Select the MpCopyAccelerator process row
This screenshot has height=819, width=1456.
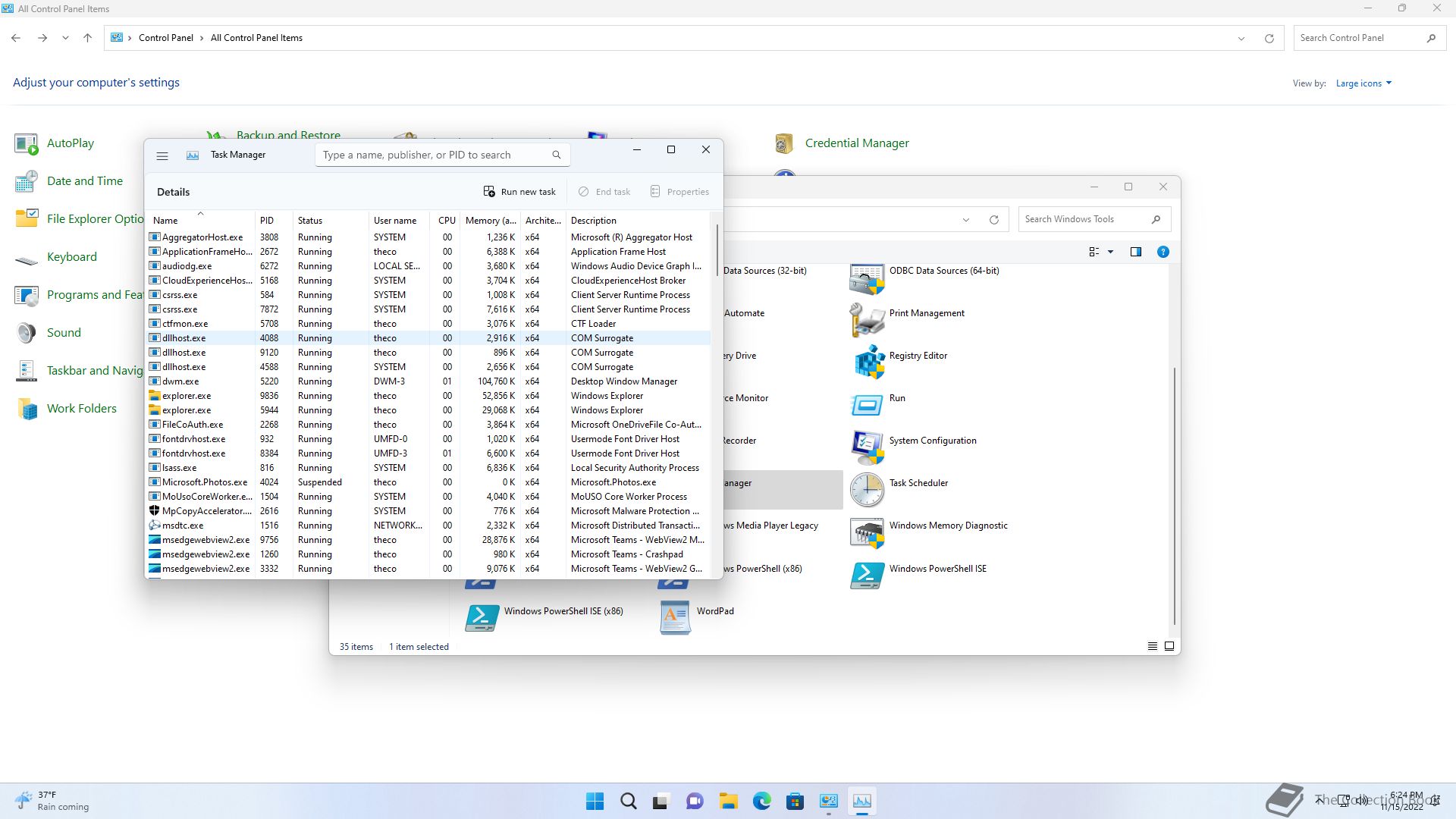pos(429,511)
